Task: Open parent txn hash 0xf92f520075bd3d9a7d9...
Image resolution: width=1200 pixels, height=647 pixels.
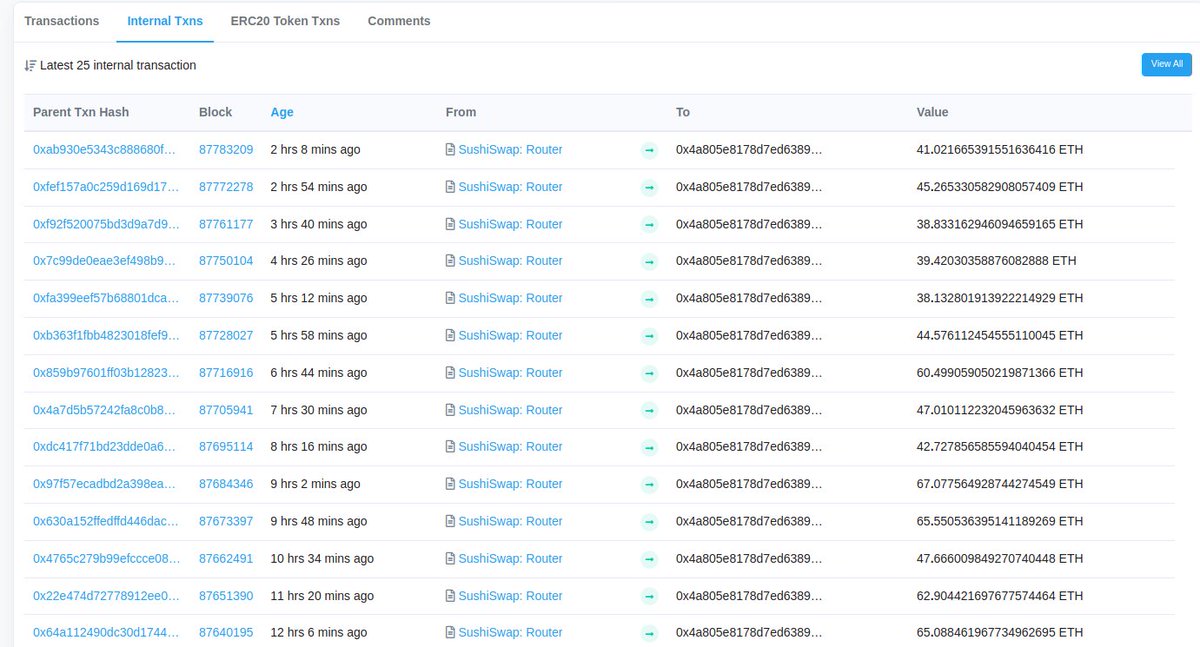Action: click(x=105, y=224)
